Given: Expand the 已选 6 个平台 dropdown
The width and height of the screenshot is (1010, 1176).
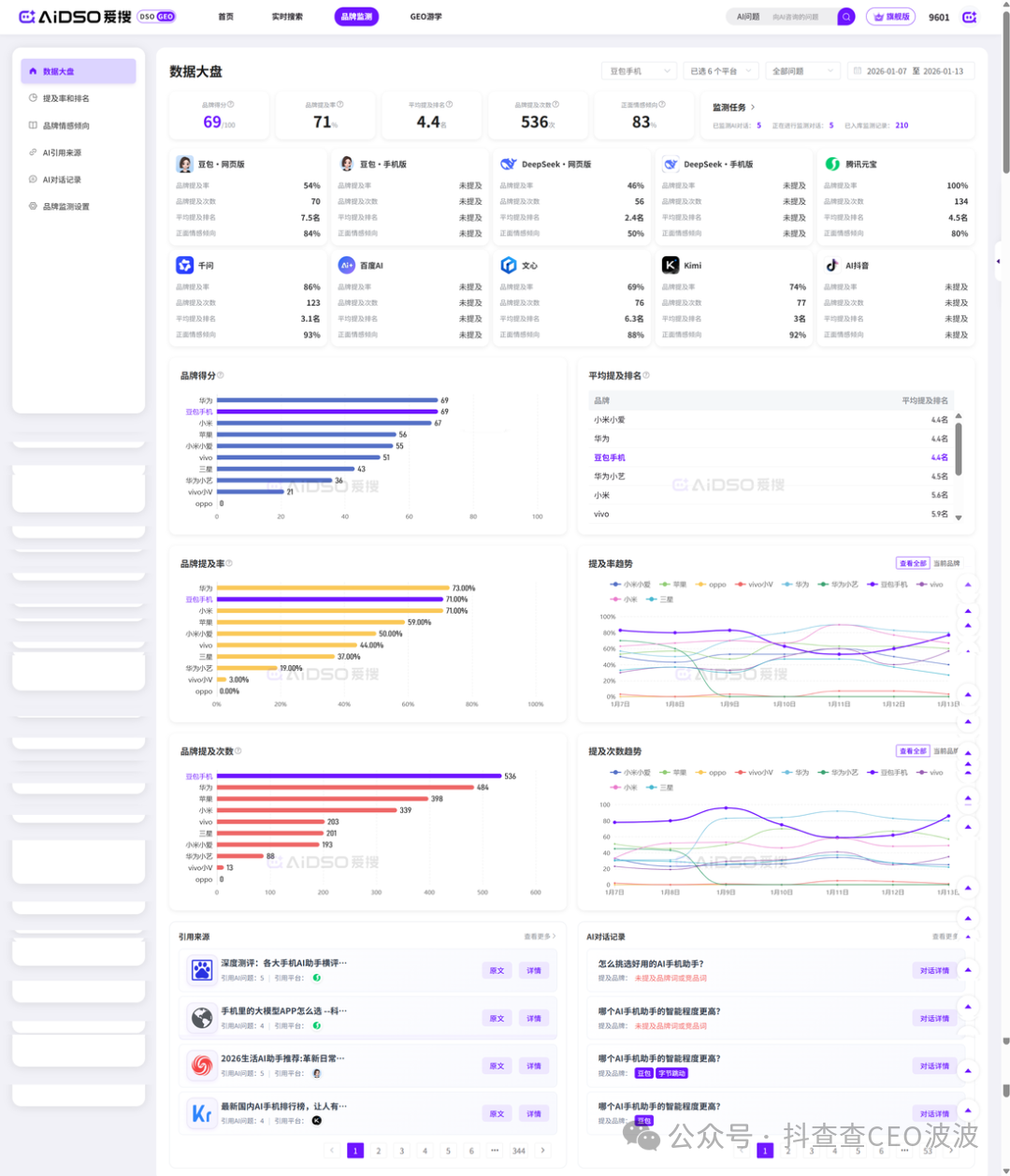Looking at the screenshot, I should click(718, 71).
